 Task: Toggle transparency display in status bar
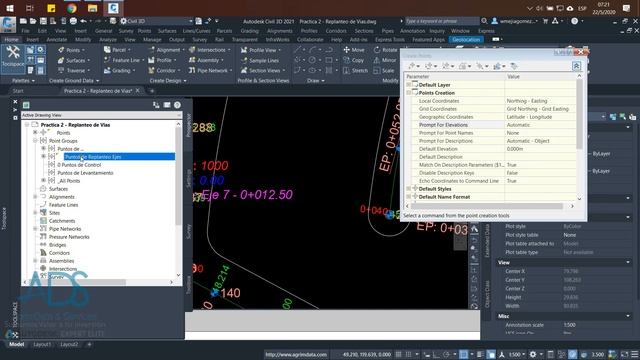491,354
